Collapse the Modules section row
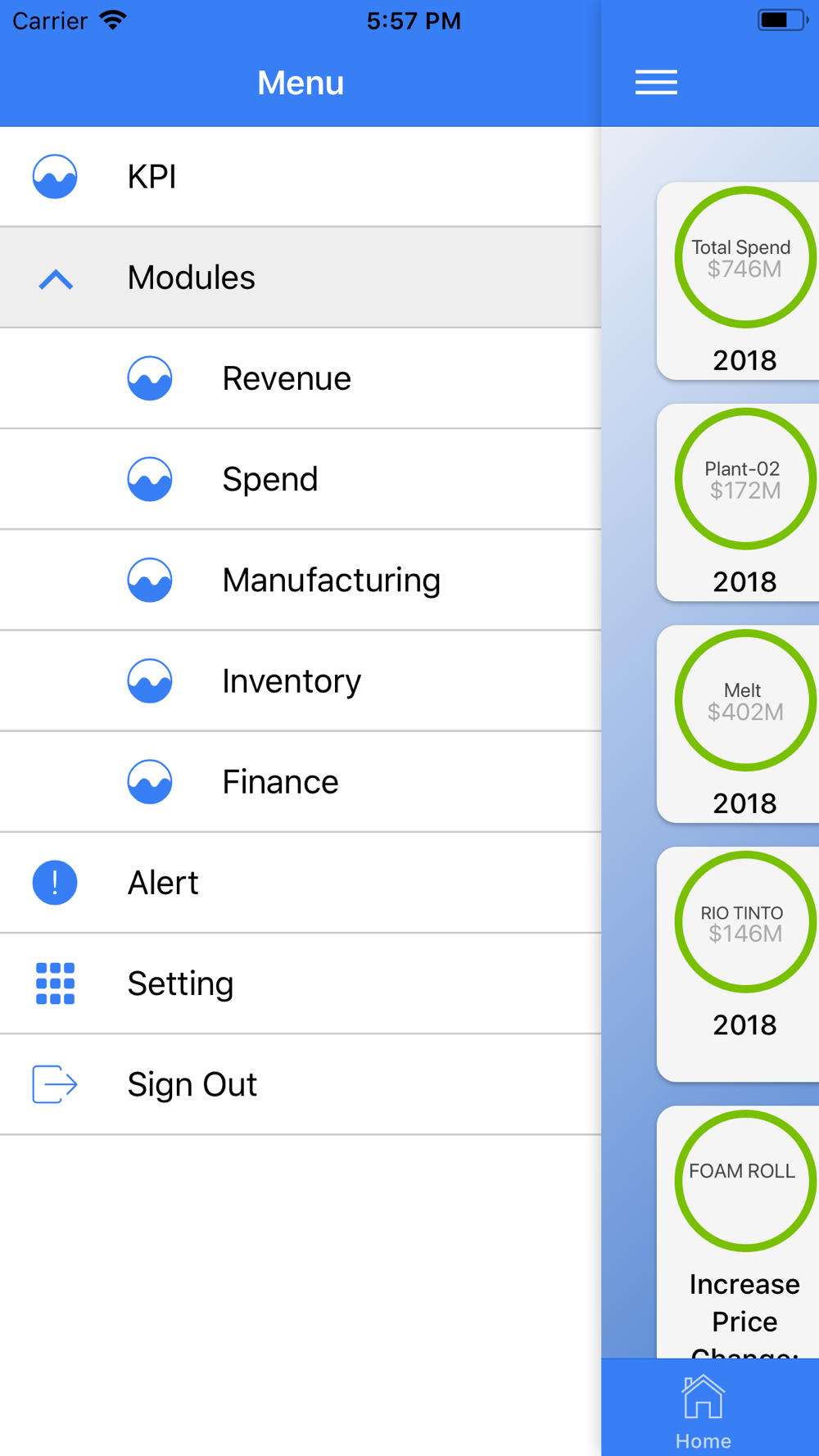 pyautogui.click(x=301, y=278)
